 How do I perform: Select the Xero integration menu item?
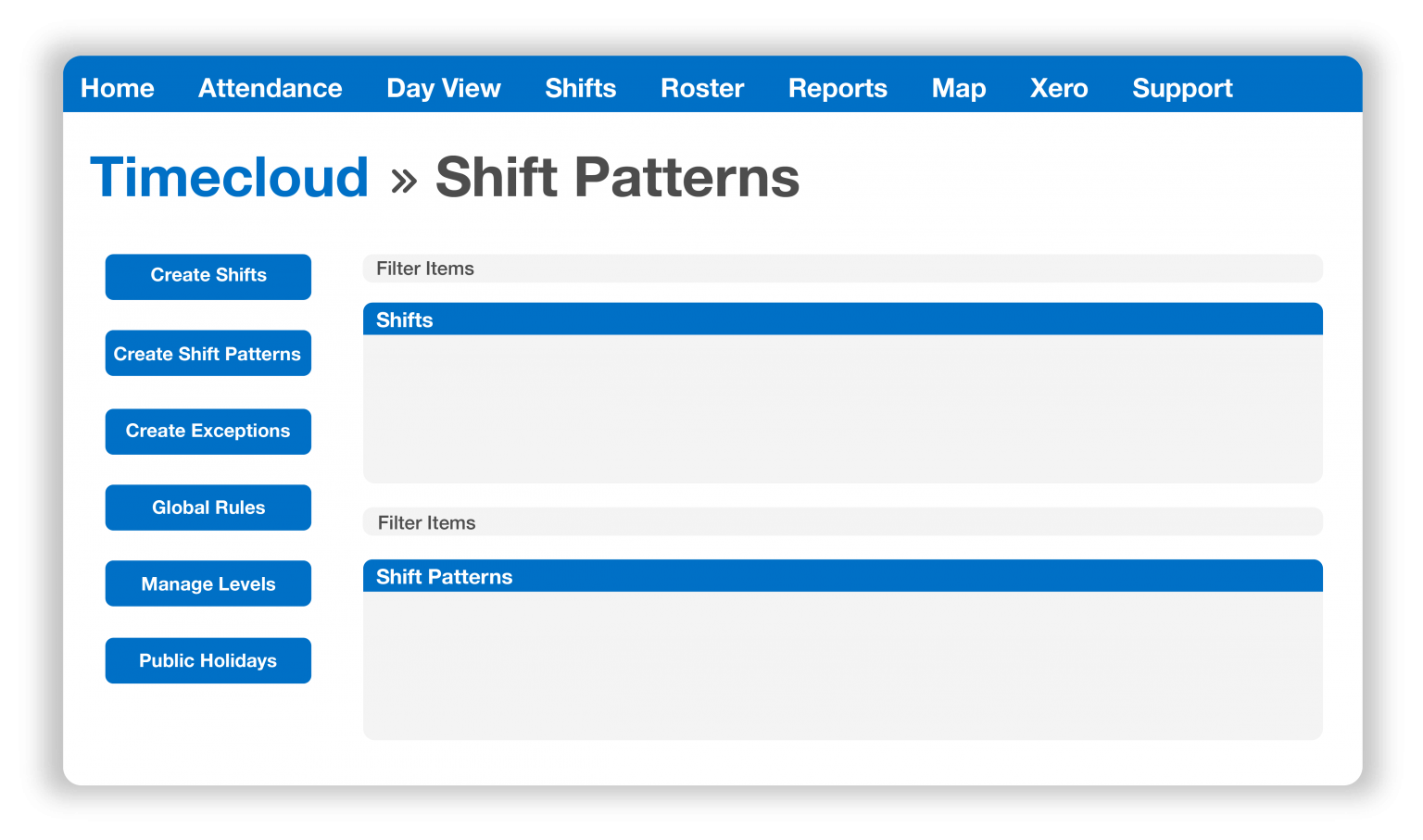[x=1058, y=88]
